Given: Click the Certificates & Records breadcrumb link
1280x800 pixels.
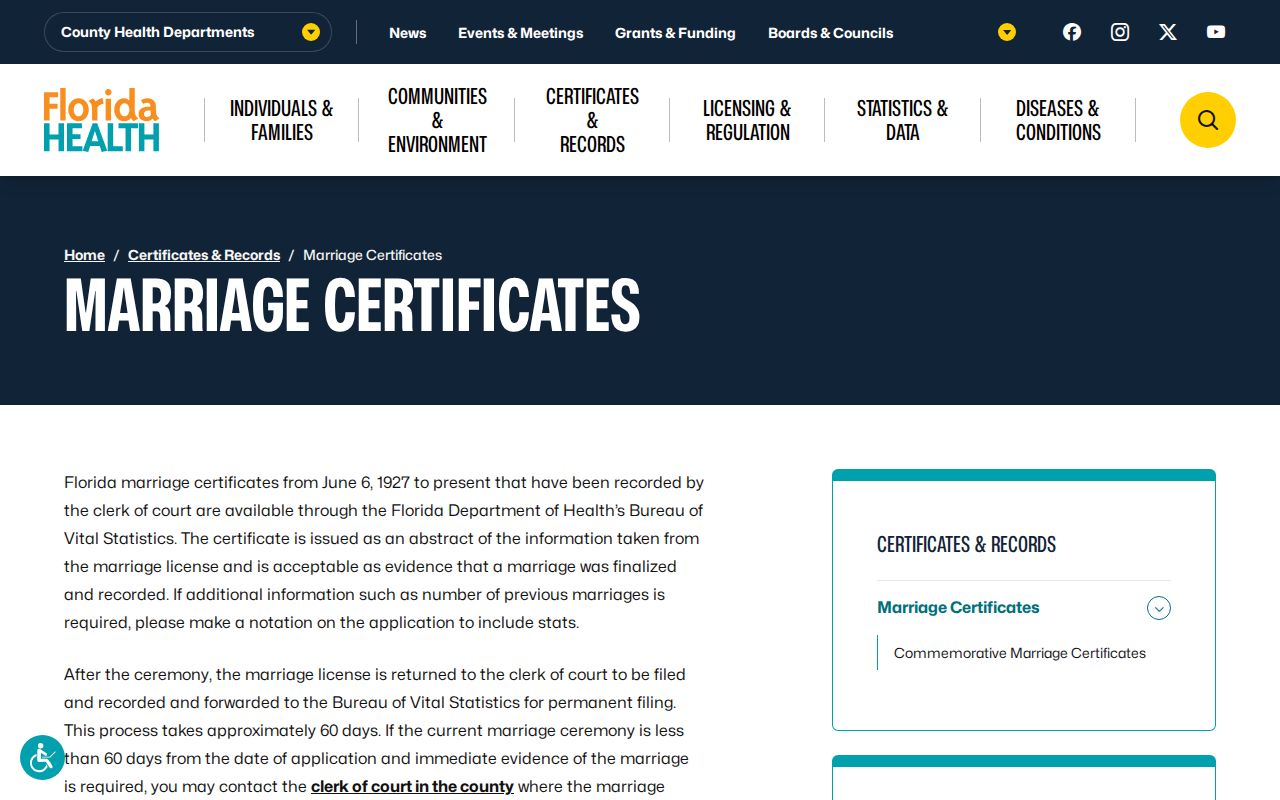Looking at the screenshot, I should coord(204,255).
